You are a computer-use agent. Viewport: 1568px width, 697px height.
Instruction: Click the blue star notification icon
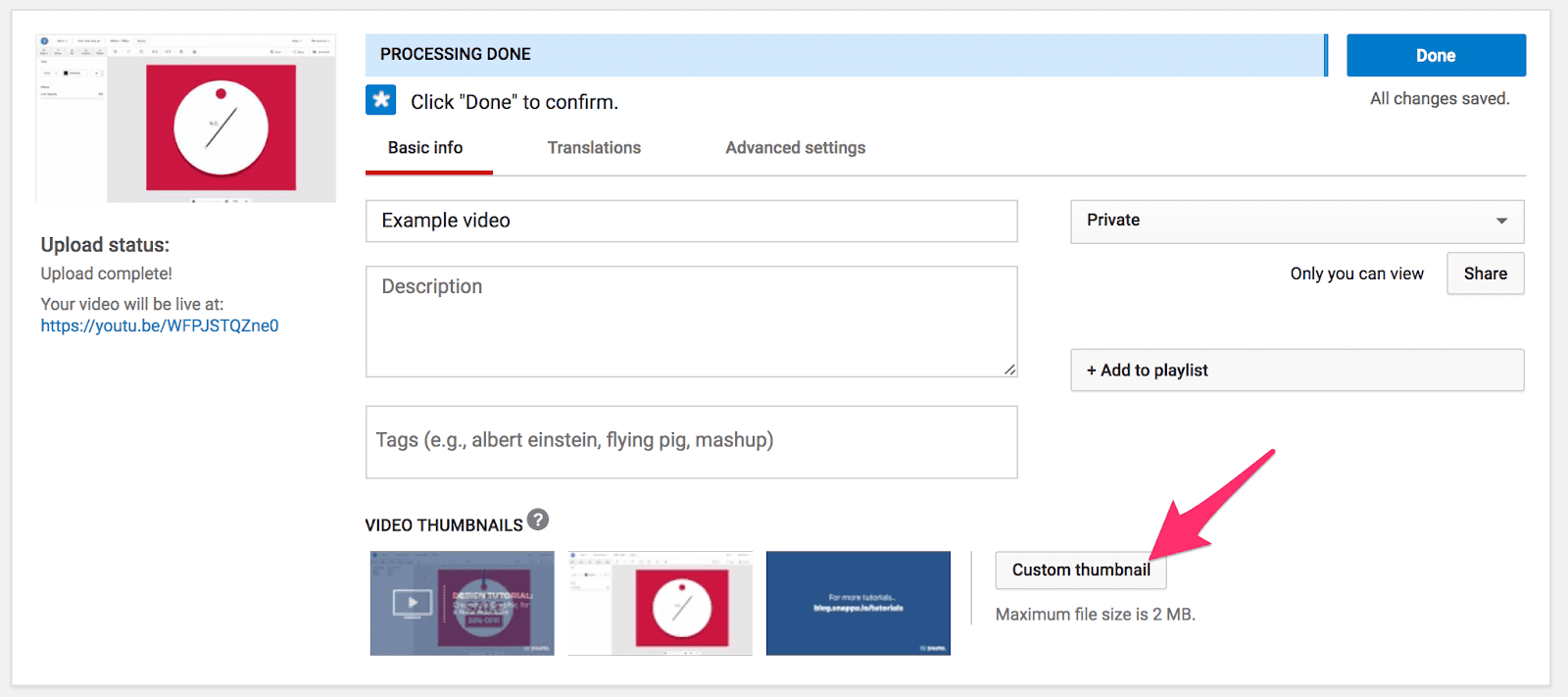pyautogui.click(x=381, y=100)
